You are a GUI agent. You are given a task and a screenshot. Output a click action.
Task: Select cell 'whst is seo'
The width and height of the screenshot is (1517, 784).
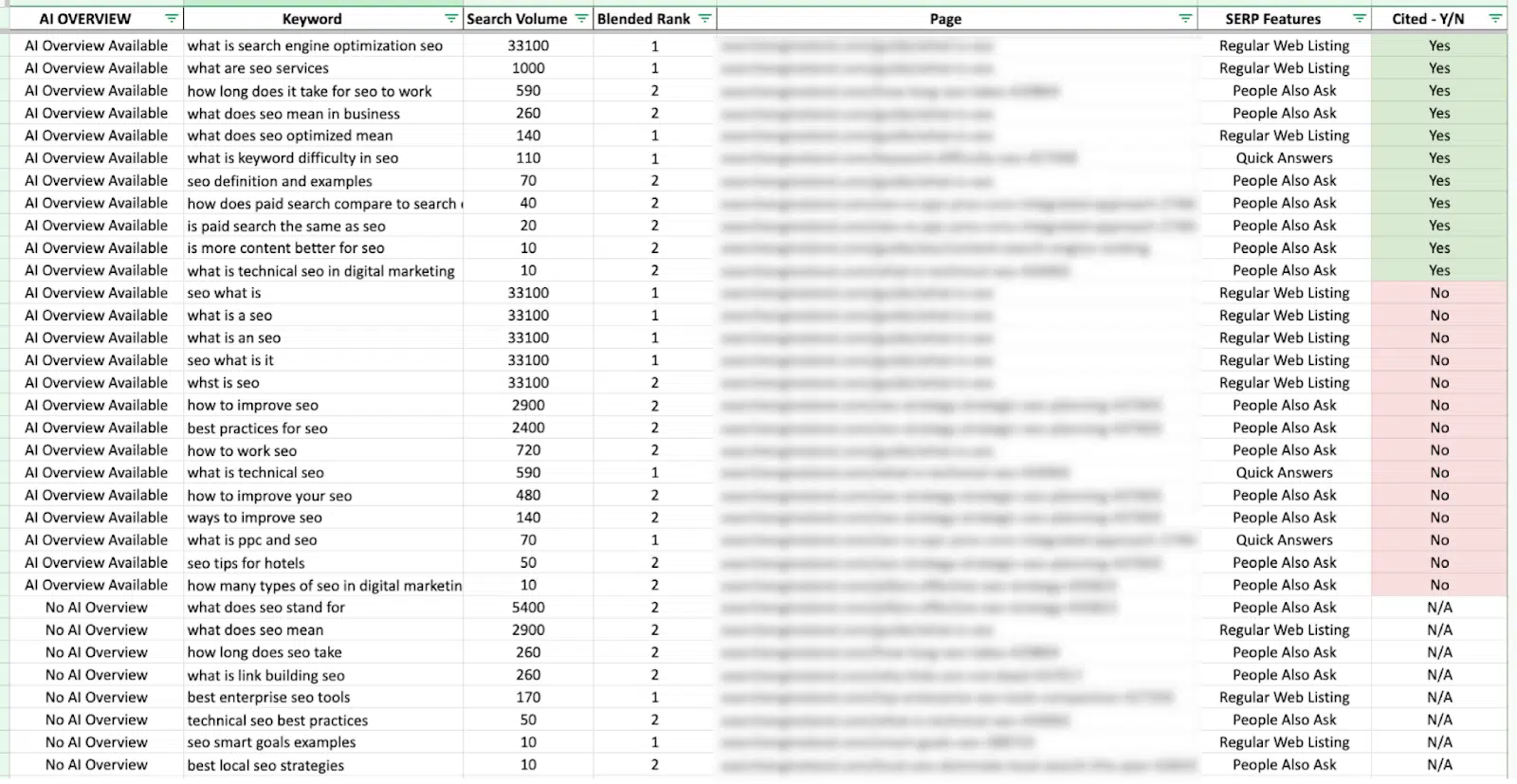pyautogui.click(x=323, y=383)
